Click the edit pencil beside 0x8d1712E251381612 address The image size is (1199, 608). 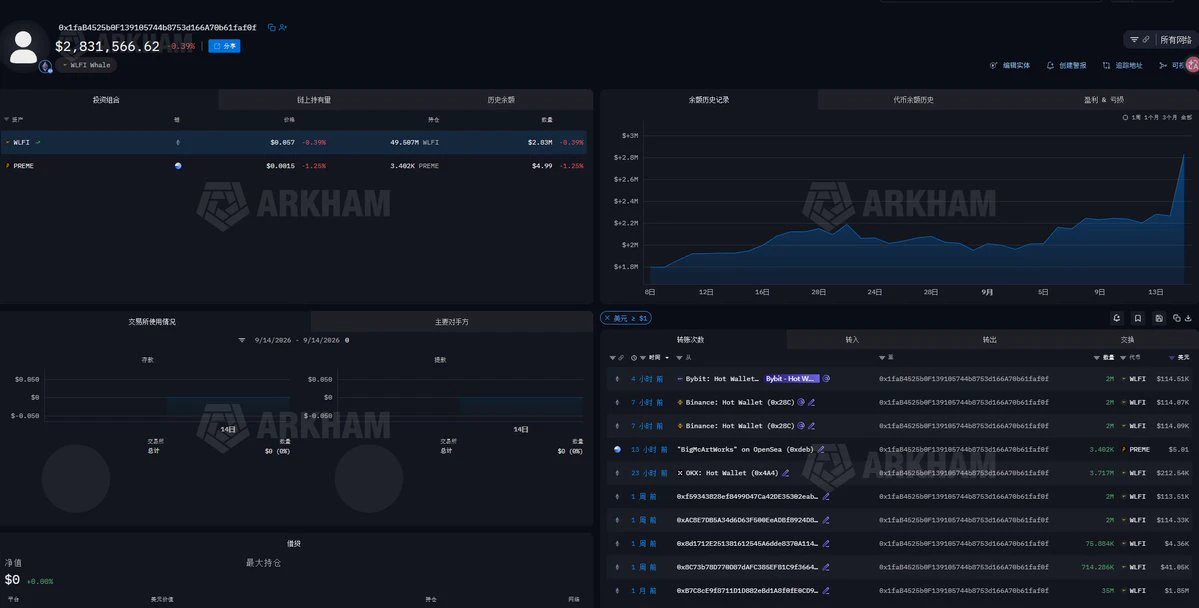(x=826, y=544)
